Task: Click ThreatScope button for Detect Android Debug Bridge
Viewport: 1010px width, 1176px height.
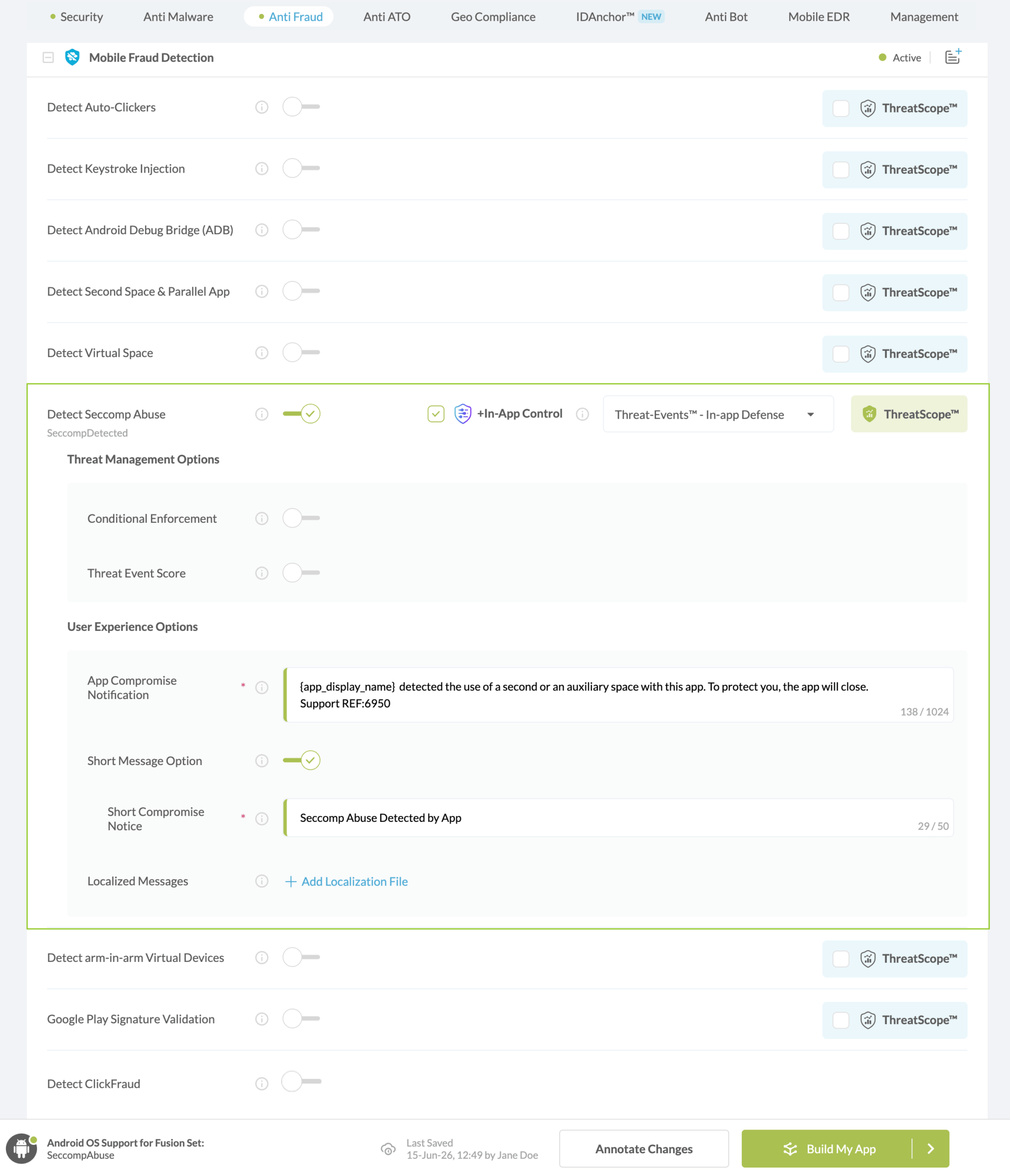Action: [894, 231]
